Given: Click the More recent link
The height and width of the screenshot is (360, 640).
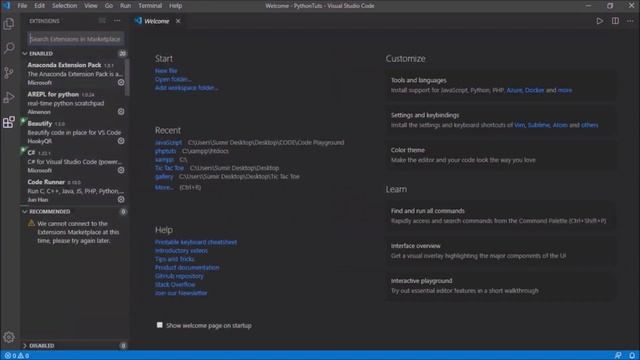Looking at the screenshot, I should click(x=164, y=187).
